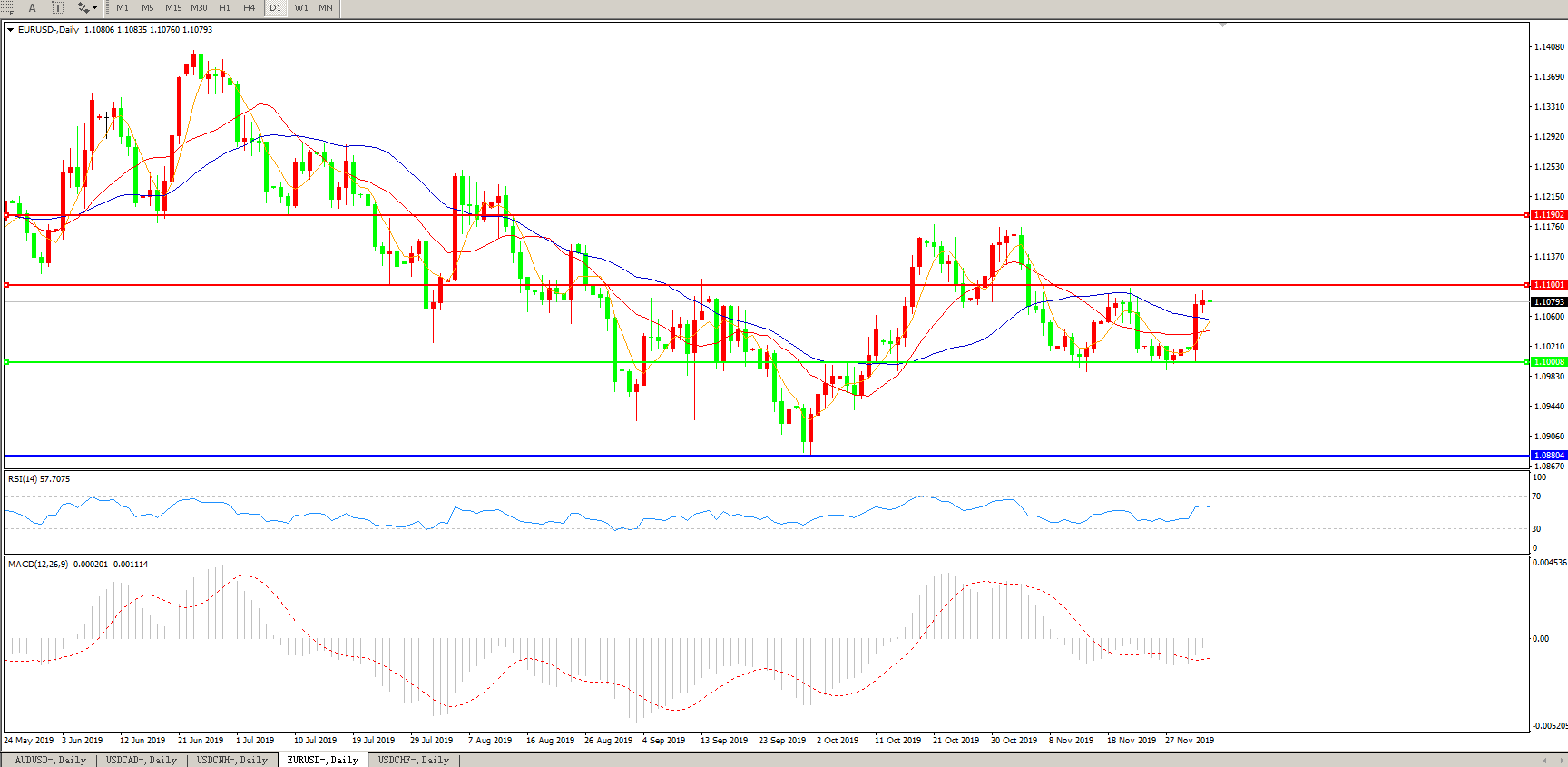Click the EURUSD chart title triangle
This screenshot has height=767, width=1568.
point(11,30)
